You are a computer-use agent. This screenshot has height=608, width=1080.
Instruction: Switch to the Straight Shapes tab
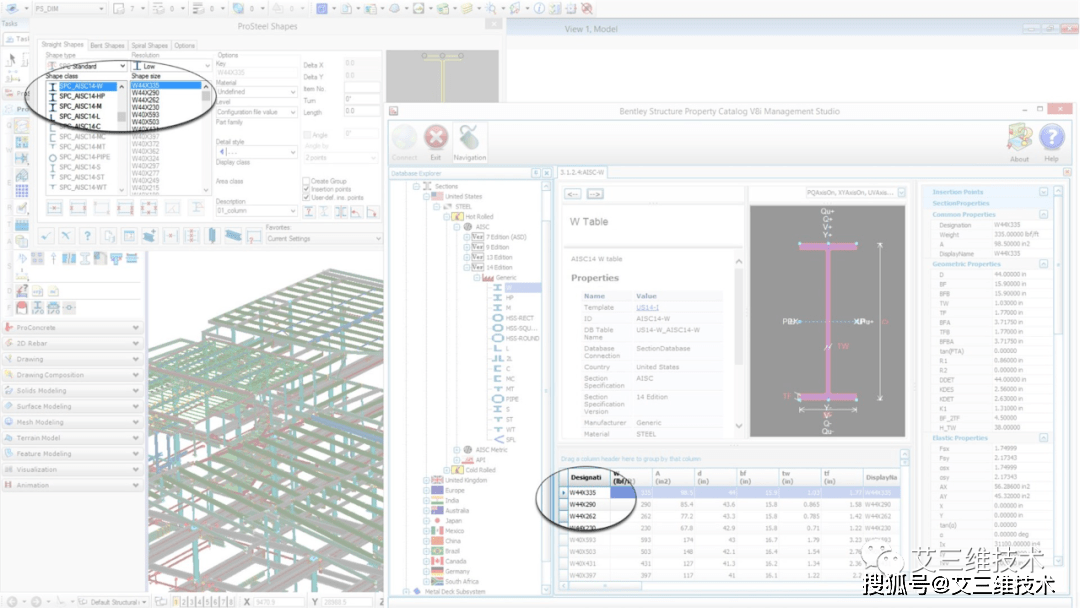click(62, 45)
